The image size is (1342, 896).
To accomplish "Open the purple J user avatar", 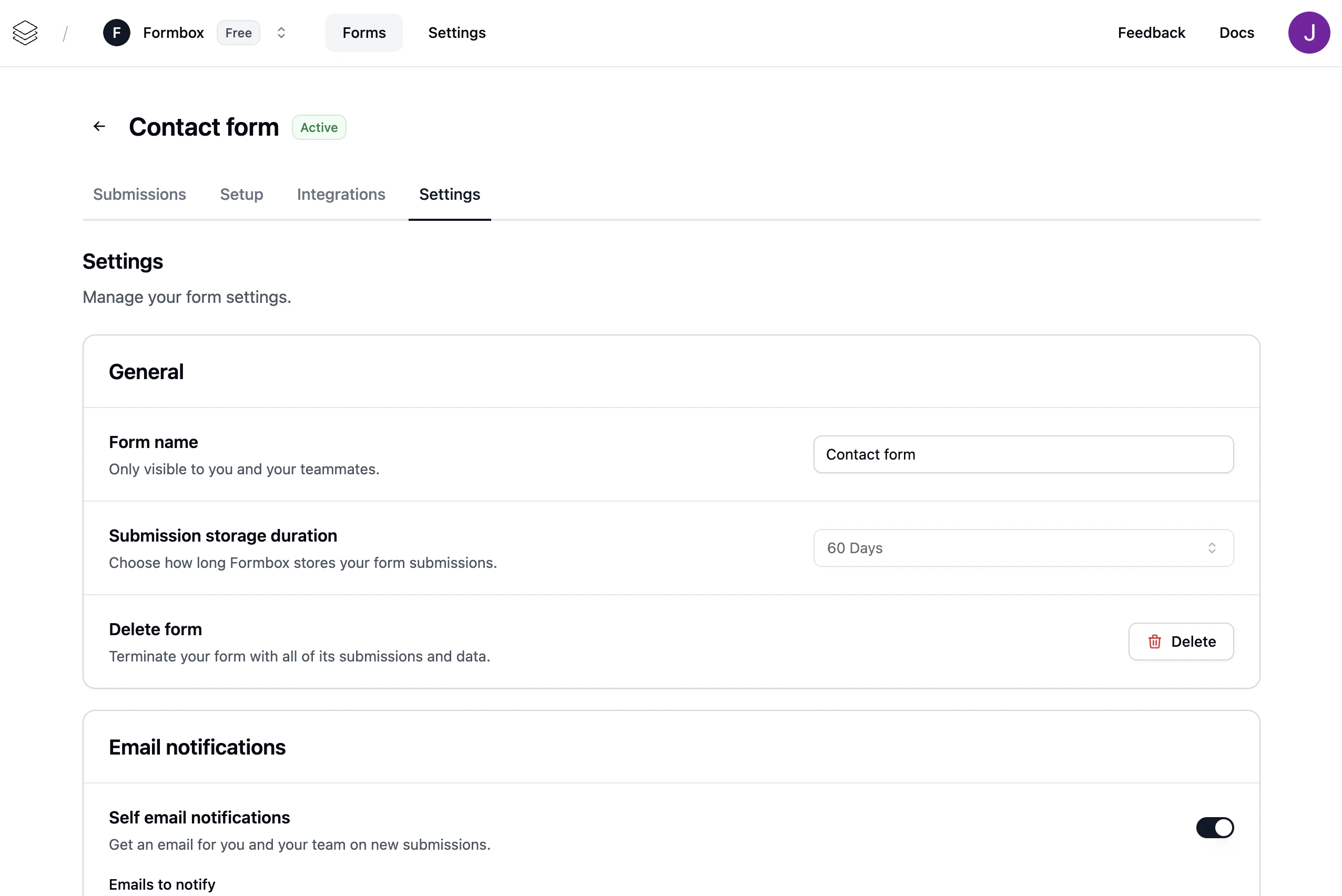I will [x=1308, y=33].
